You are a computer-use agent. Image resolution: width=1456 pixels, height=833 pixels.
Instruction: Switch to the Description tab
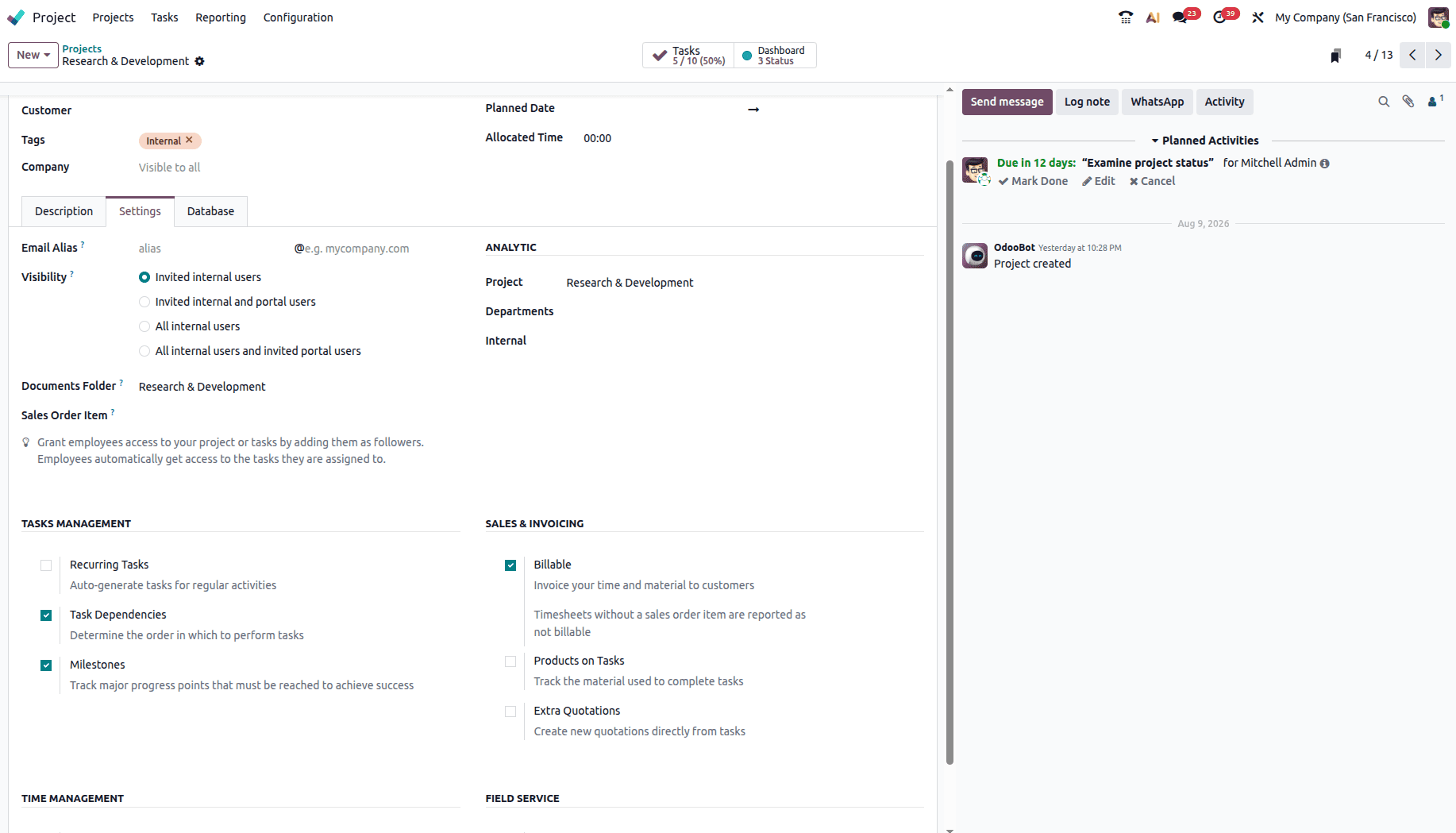[x=64, y=211]
